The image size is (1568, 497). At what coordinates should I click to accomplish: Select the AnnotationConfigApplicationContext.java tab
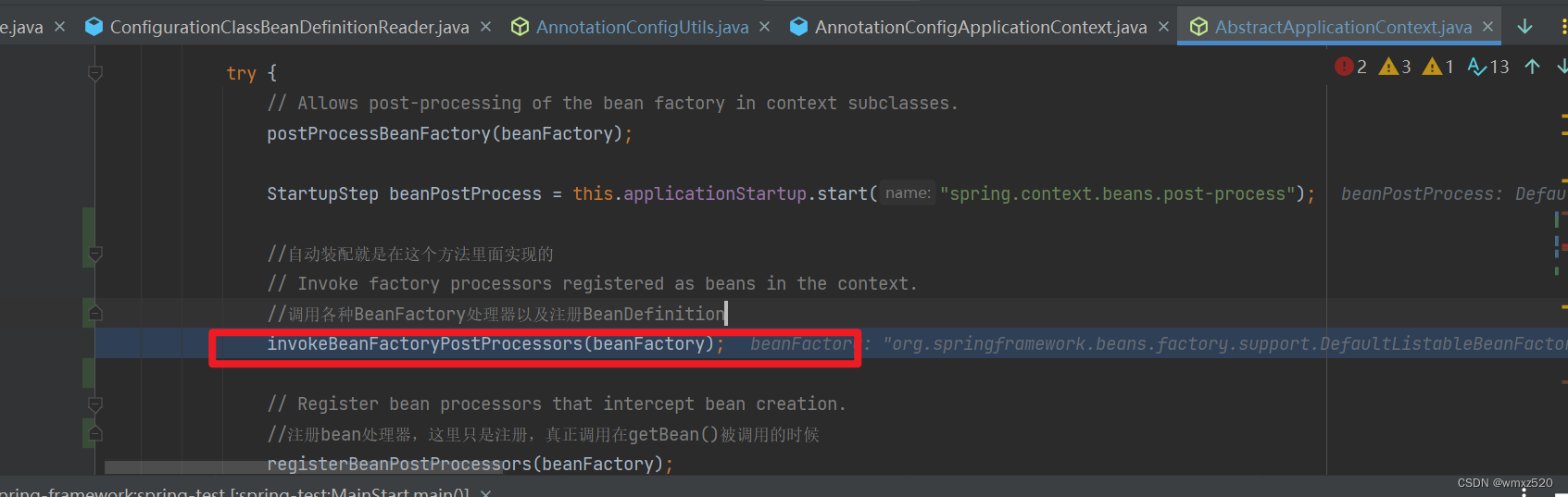[981, 27]
